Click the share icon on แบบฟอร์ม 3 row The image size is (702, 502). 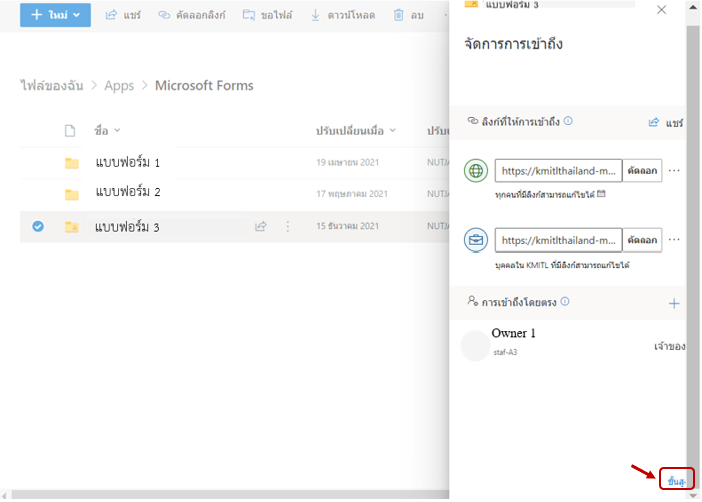coord(260,227)
